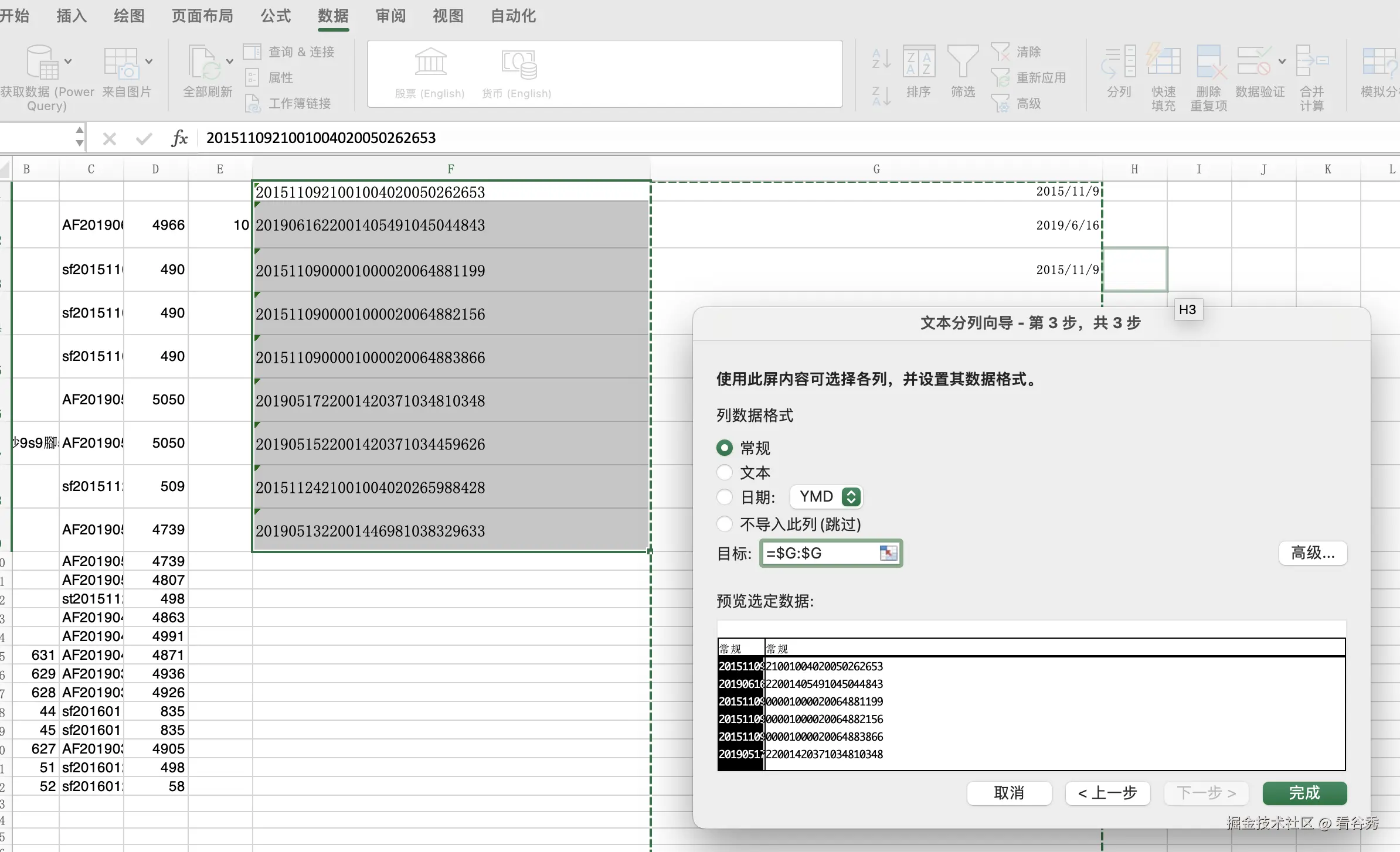
Task: Expand the Data Validation (数据验证) dropdown arrow
Action: click(1282, 61)
